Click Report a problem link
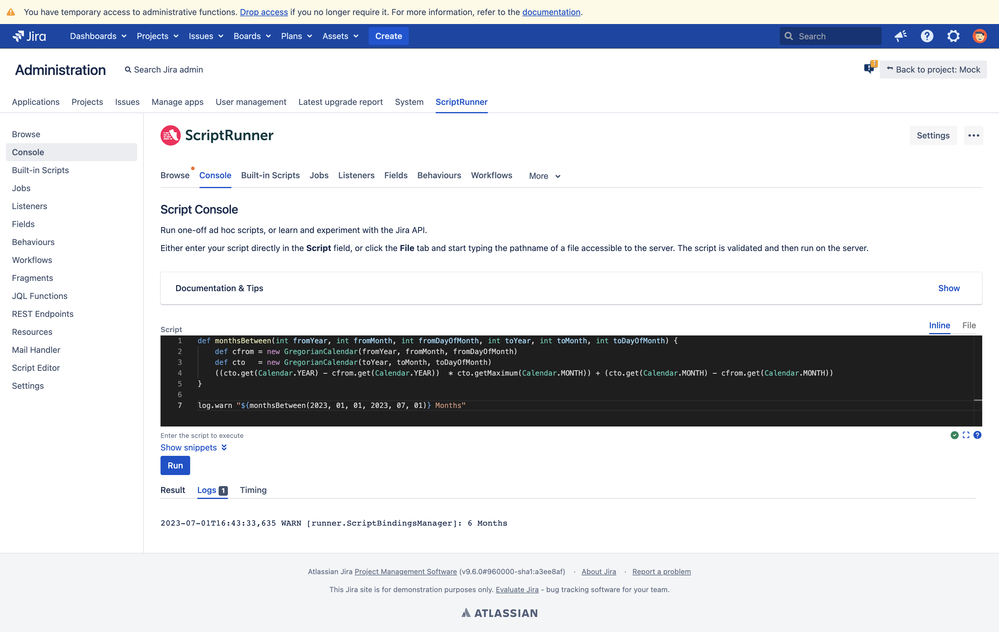999x632 pixels. click(661, 571)
